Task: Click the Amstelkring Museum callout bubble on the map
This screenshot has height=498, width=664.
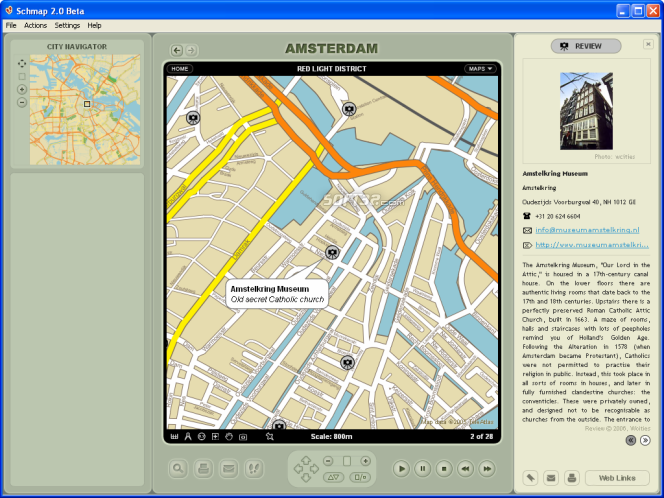Action: tap(277, 294)
